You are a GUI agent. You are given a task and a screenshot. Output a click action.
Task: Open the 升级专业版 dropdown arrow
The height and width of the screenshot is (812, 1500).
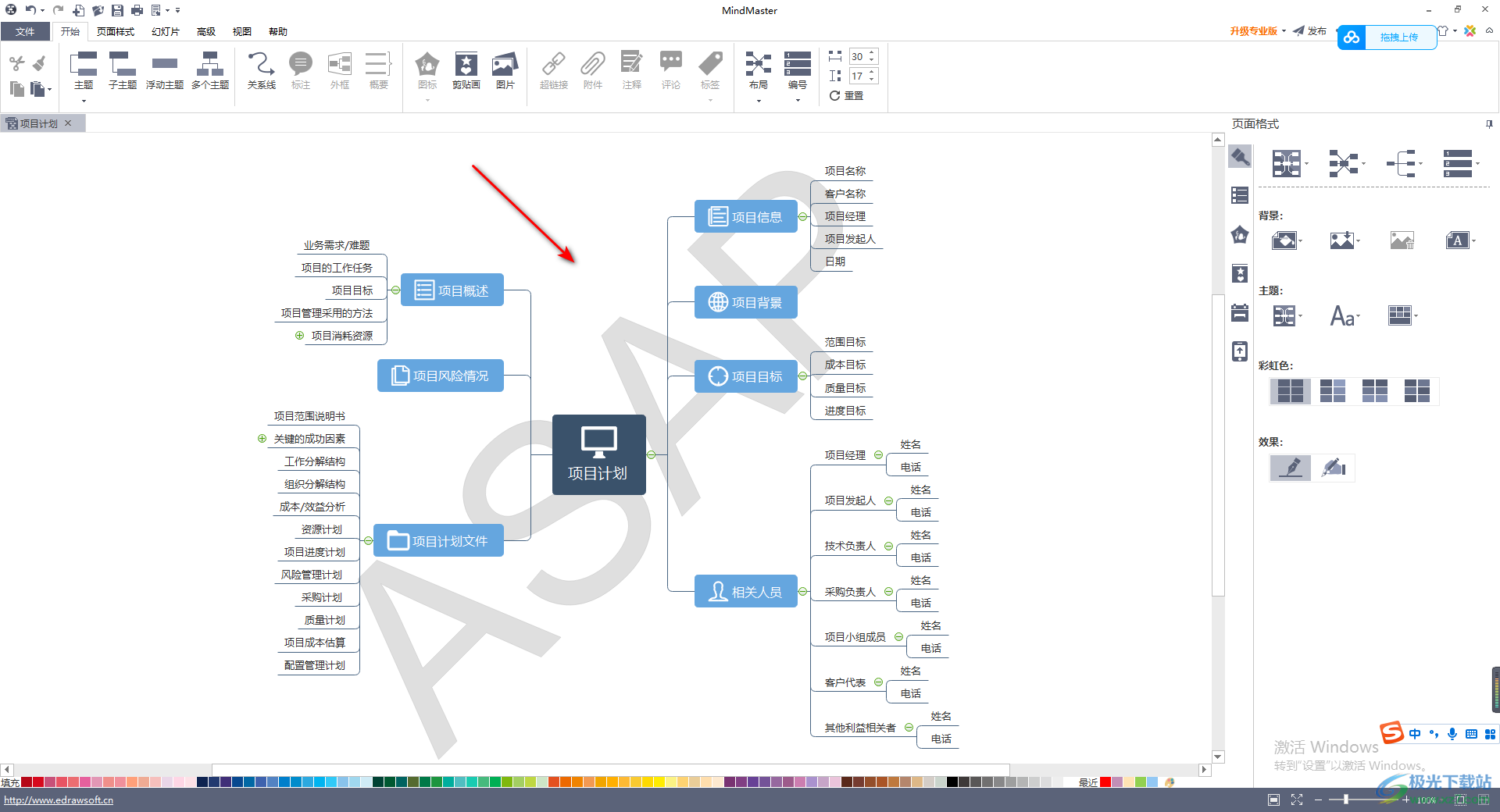click(1284, 31)
